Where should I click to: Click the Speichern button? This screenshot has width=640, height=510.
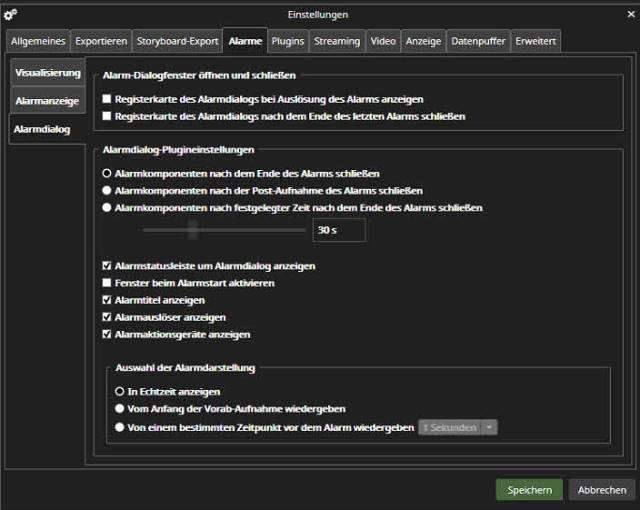tap(529, 490)
